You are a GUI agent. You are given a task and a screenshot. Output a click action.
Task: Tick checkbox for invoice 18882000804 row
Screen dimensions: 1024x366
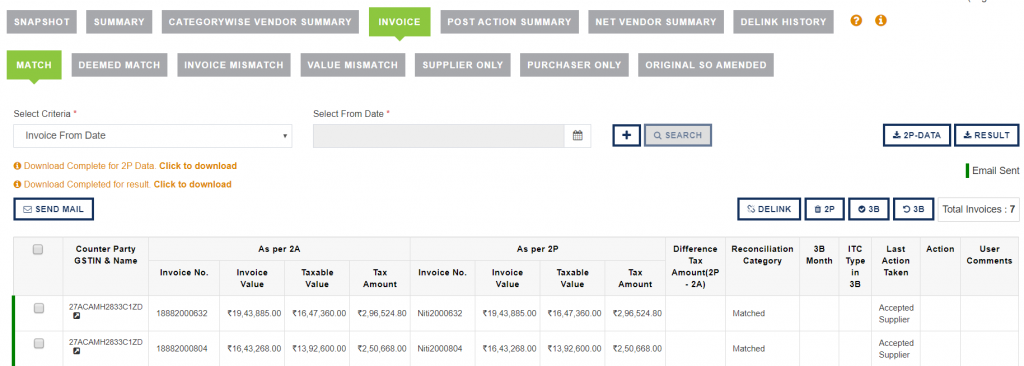pos(39,343)
